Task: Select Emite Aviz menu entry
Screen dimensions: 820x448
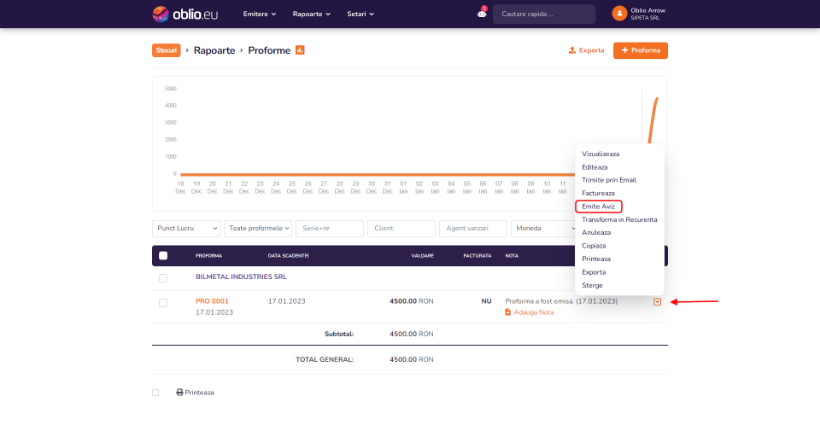Action: point(598,206)
